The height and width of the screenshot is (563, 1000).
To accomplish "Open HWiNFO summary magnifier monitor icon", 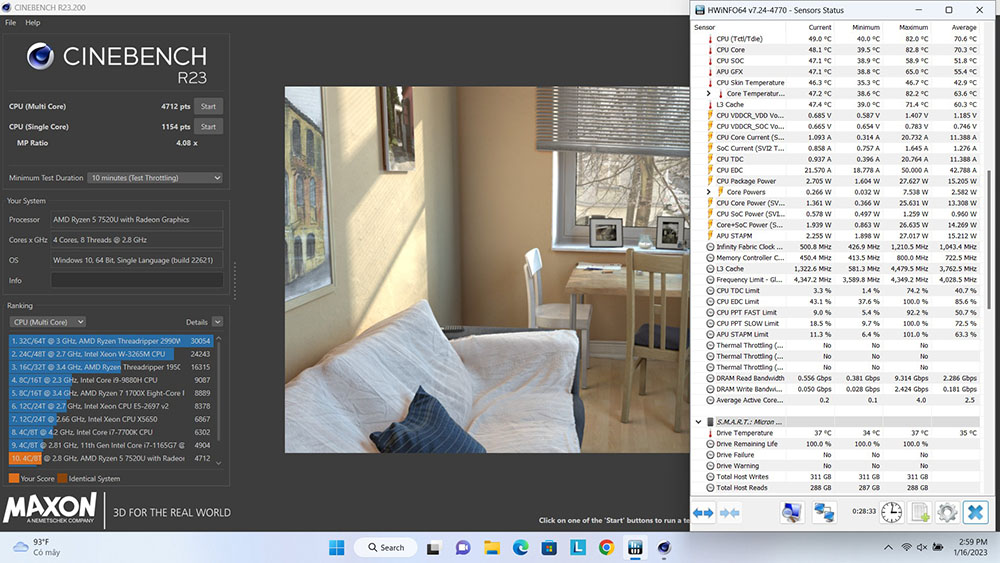I will pyautogui.click(x=791, y=512).
